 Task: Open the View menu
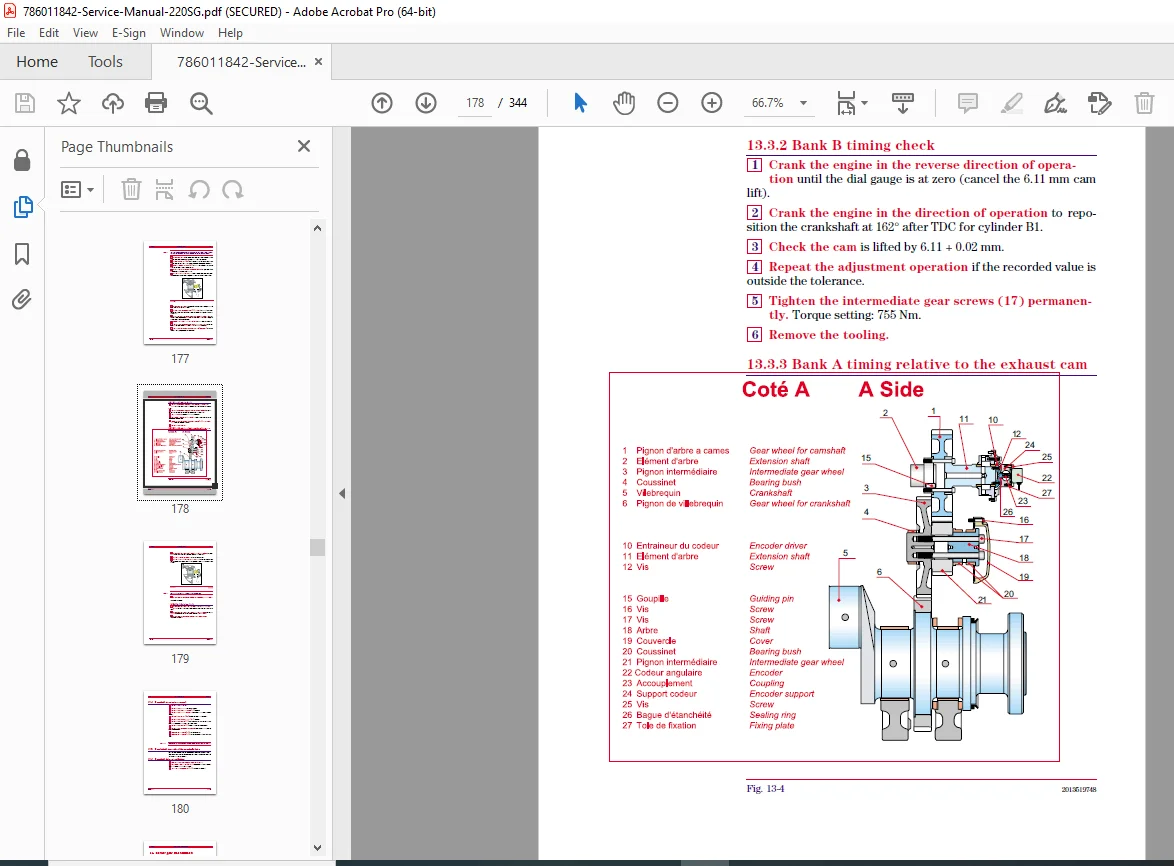point(85,33)
